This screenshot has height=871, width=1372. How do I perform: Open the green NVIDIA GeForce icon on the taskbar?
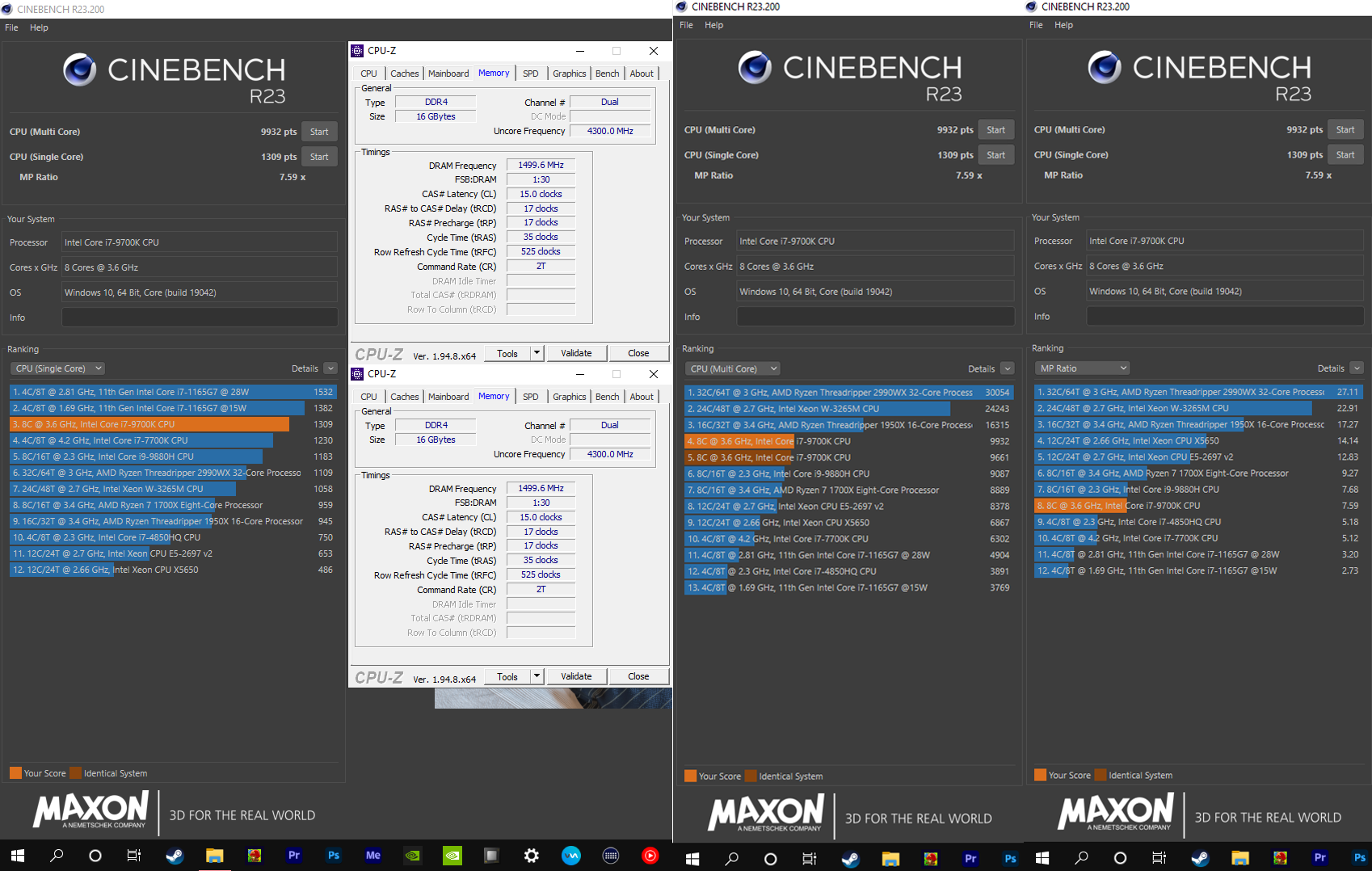(452, 856)
